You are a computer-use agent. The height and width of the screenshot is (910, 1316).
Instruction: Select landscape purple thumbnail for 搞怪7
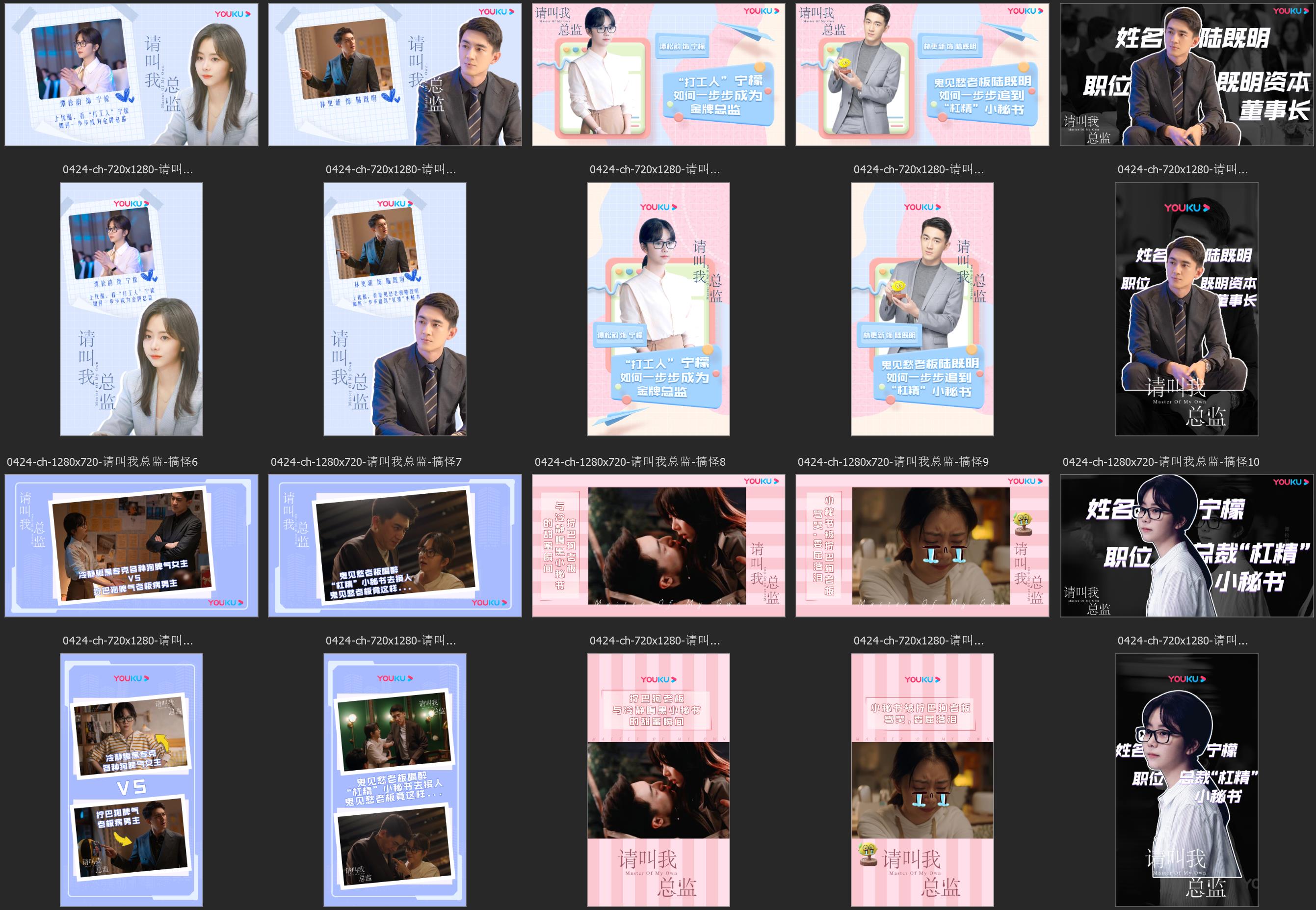pyautogui.click(x=395, y=546)
